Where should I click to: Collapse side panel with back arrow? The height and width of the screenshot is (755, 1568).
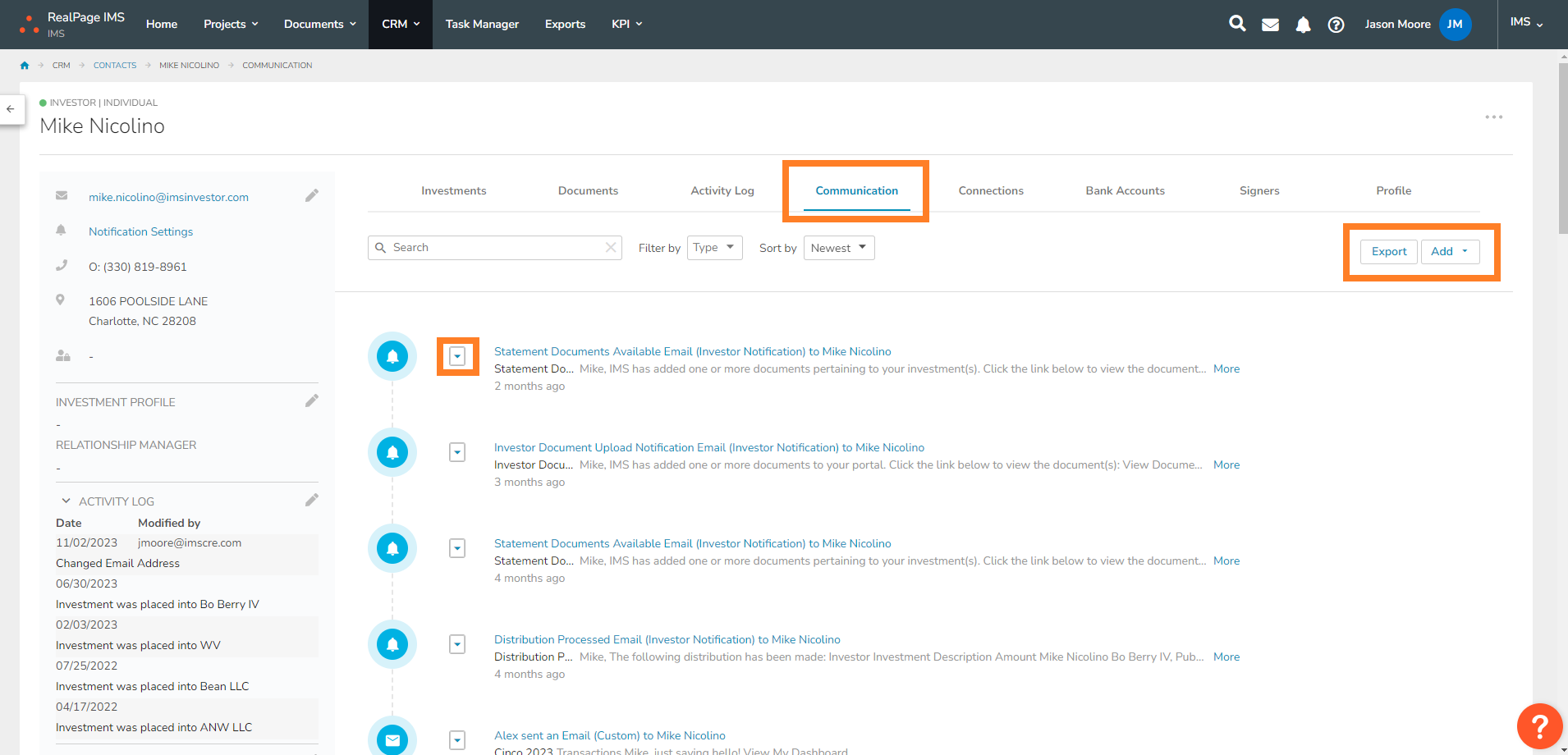click(11, 109)
